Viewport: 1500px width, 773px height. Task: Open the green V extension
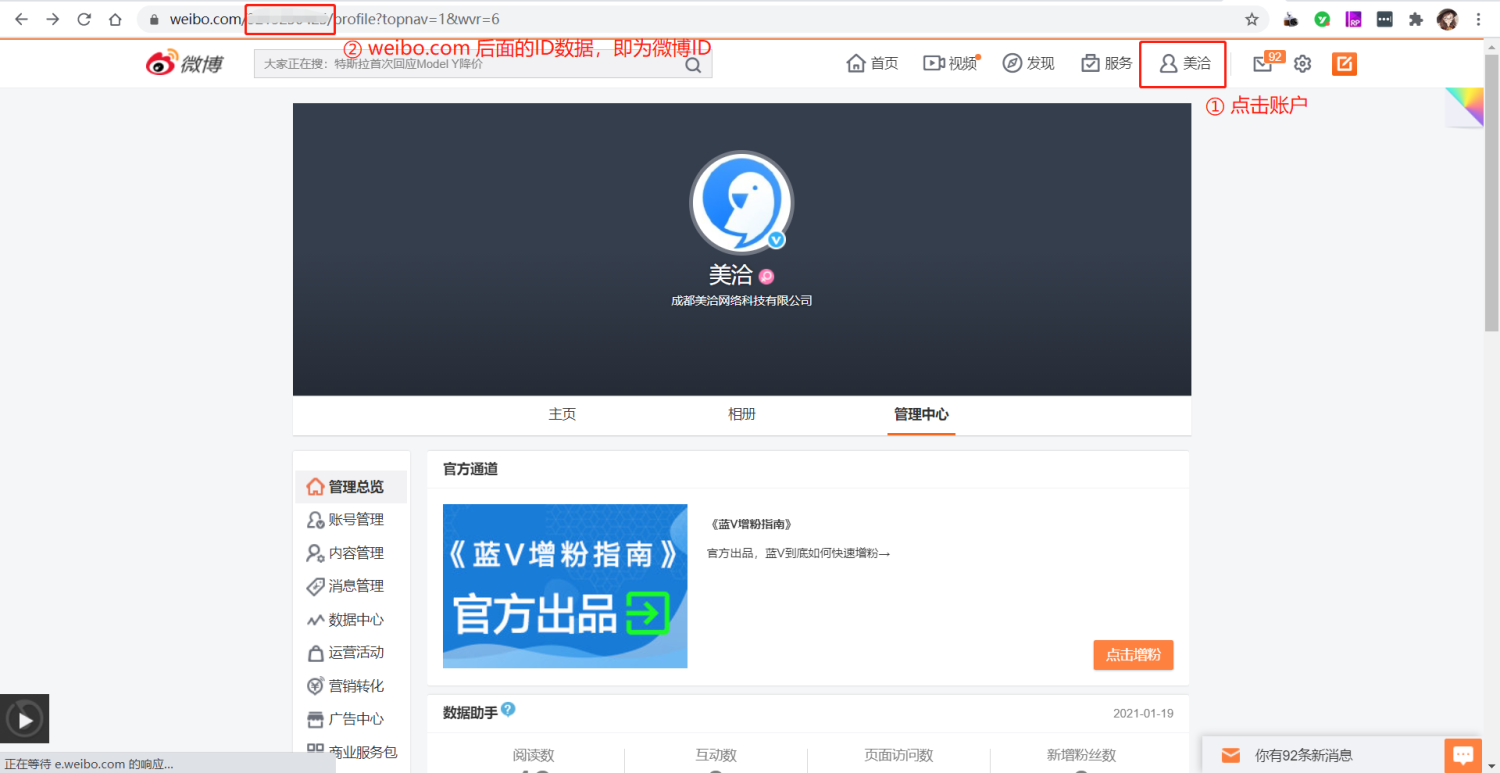pyautogui.click(x=1322, y=19)
